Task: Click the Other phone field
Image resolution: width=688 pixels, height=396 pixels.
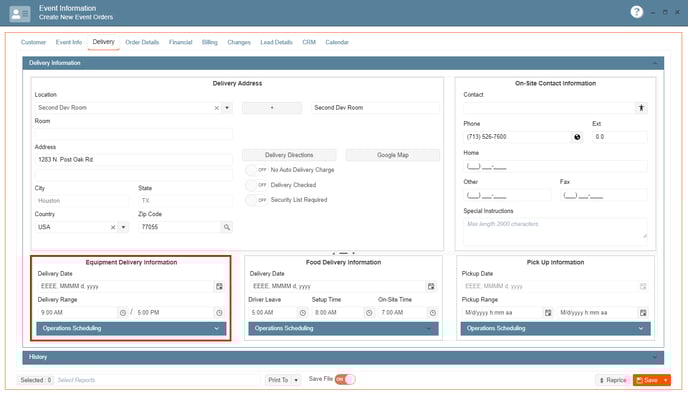Action: tap(507, 195)
